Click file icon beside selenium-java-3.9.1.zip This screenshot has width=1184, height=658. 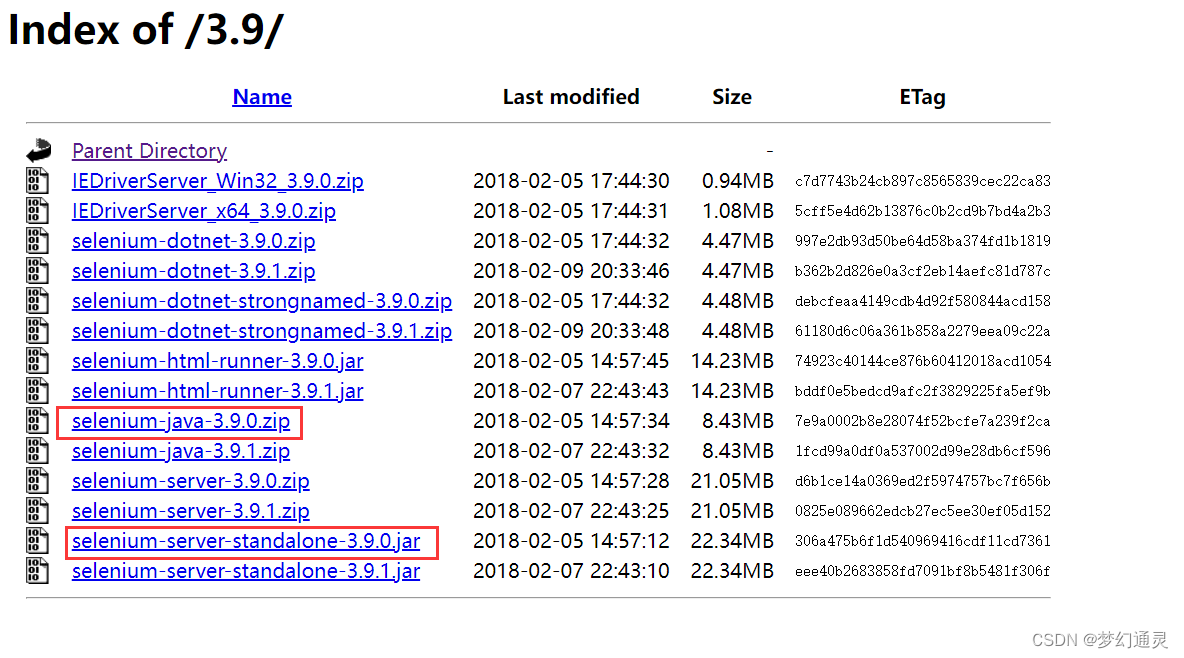pyautogui.click(x=37, y=451)
